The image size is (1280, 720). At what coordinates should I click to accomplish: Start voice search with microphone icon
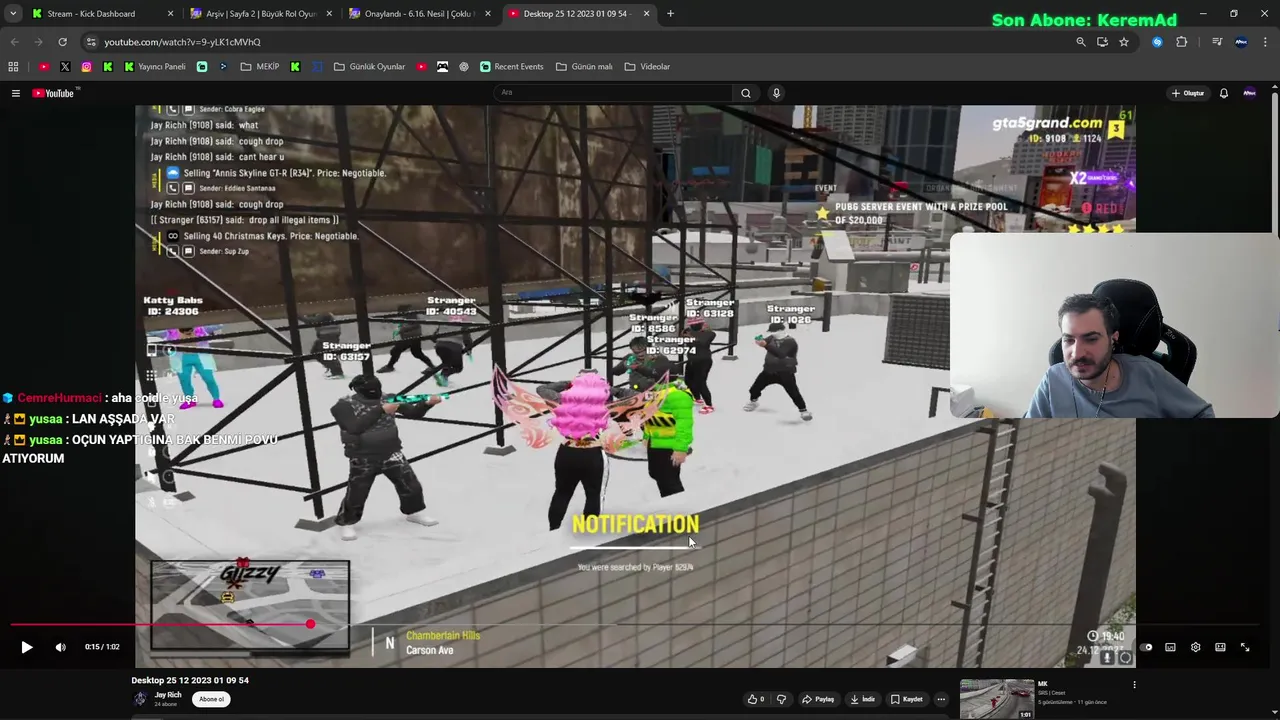pyautogui.click(x=776, y=92)
